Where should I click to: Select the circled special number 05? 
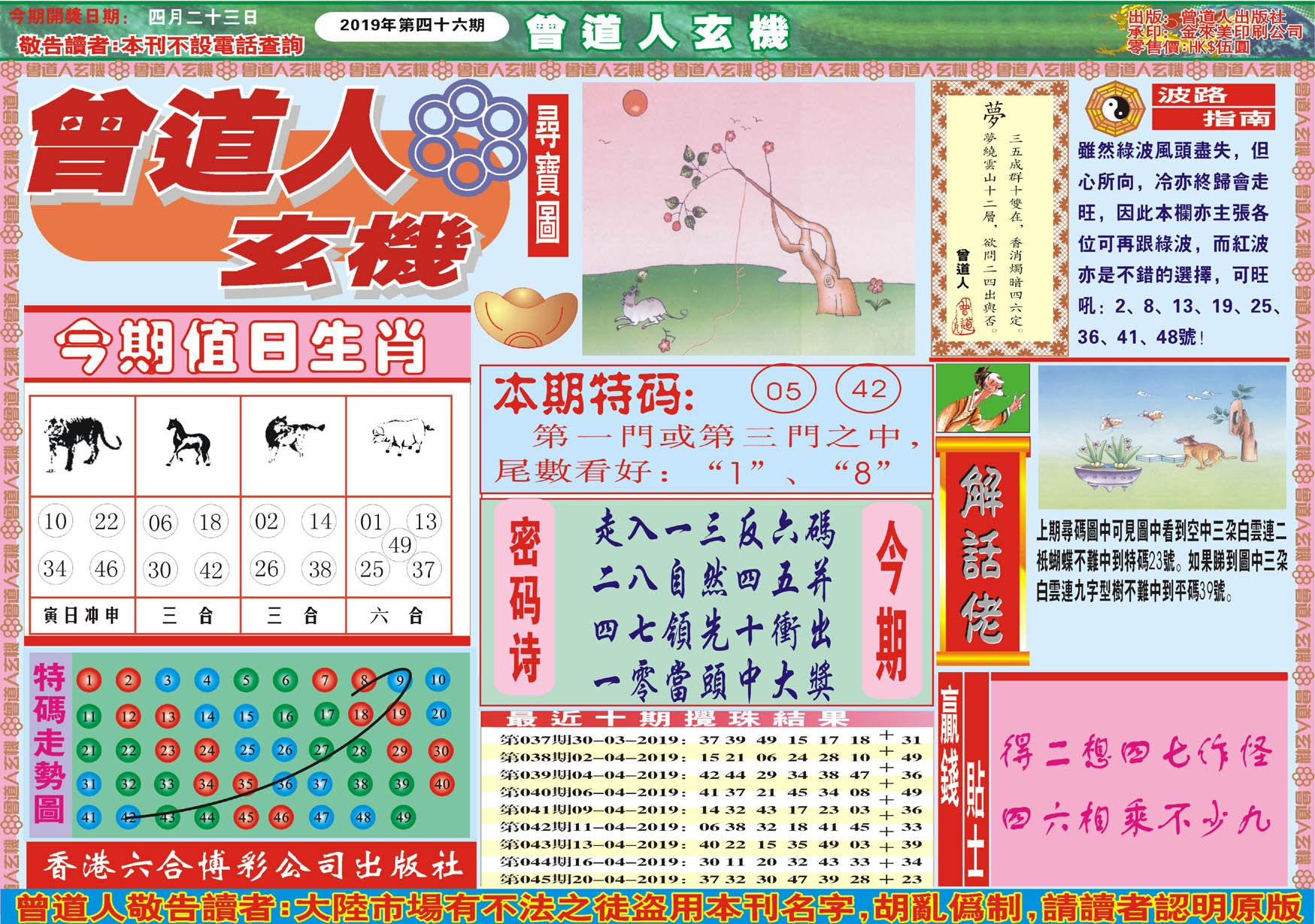(783, 390)
